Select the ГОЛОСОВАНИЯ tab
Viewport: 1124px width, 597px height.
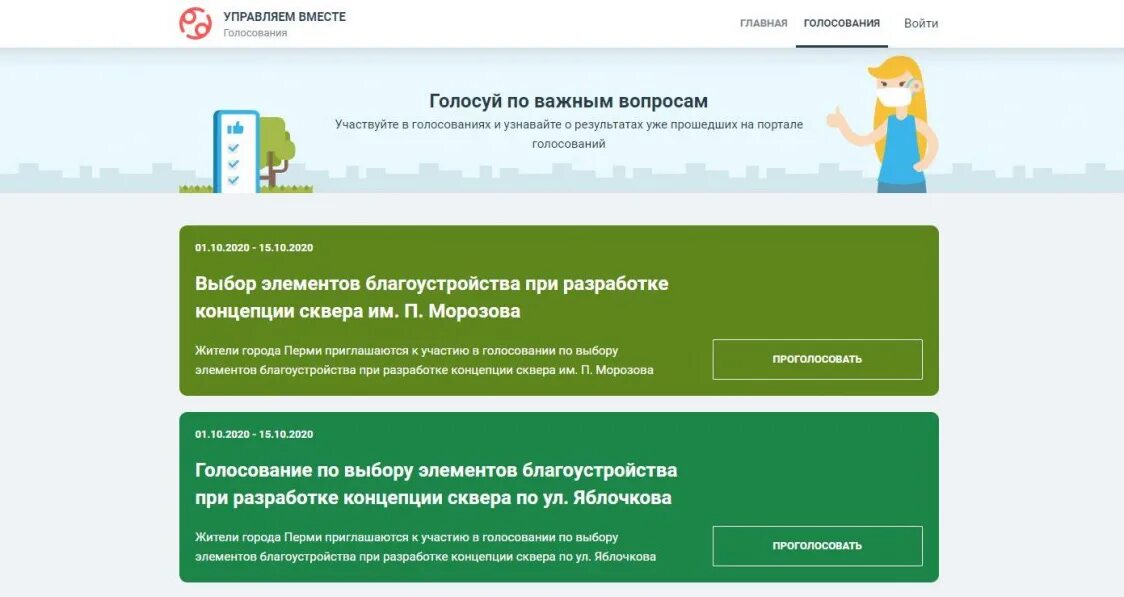pyautogui.click(x=842, y=23)
